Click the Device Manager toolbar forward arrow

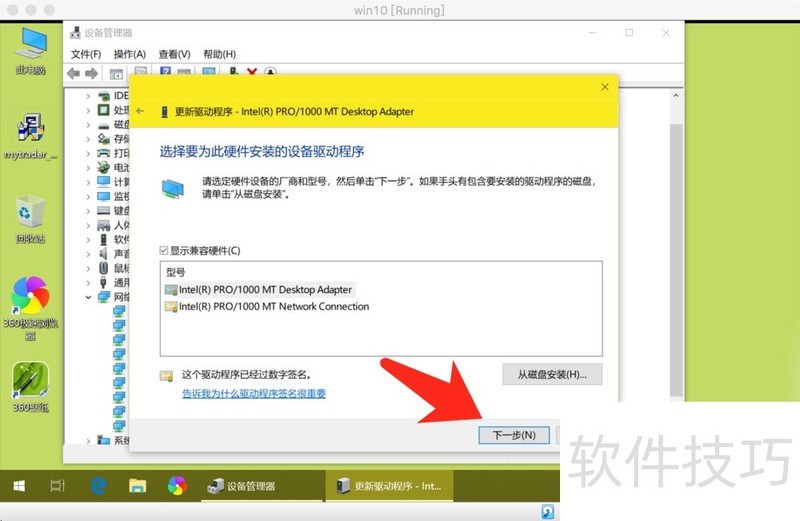[92, 73]
